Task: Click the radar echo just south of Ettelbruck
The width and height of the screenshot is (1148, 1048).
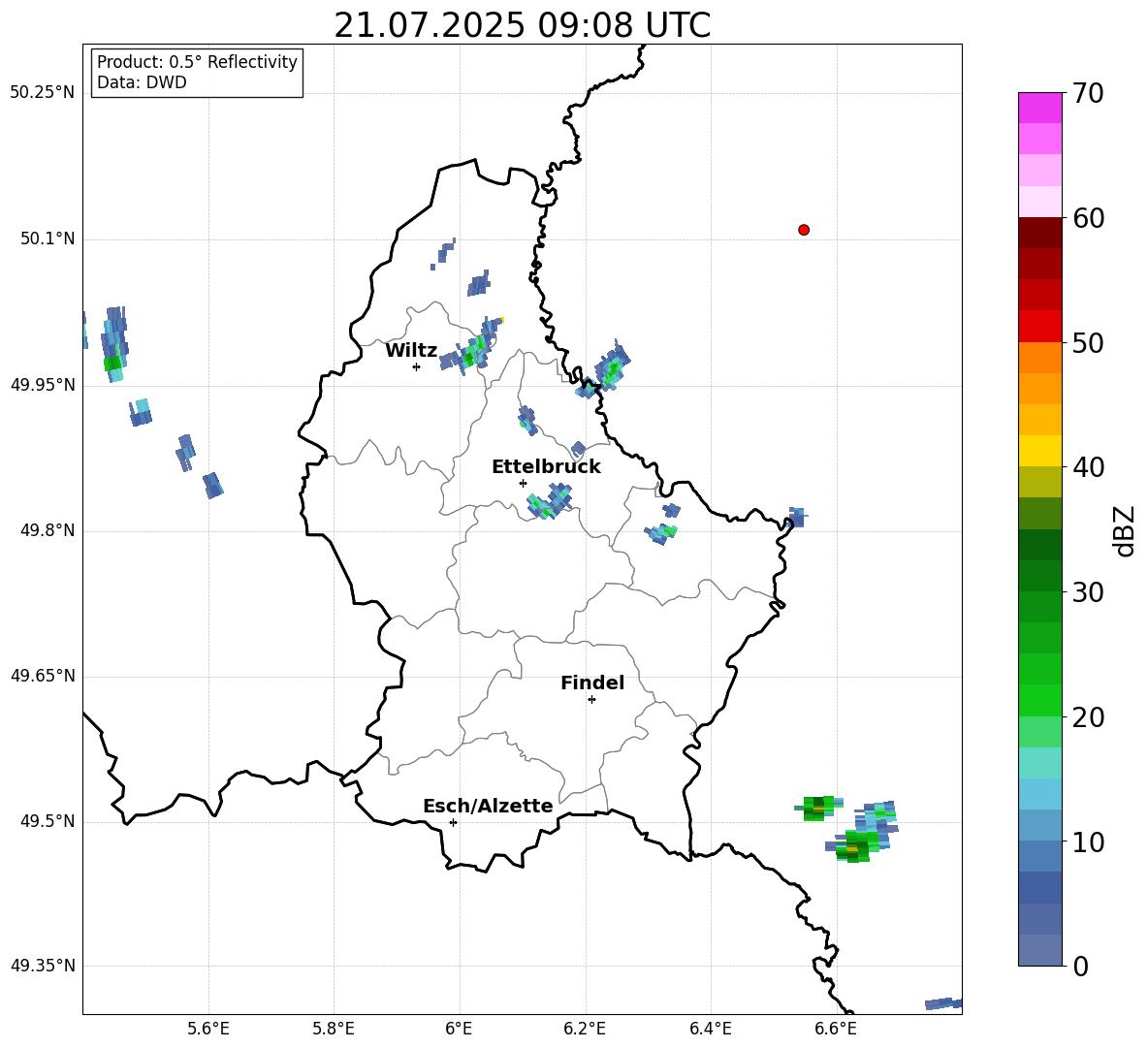Action: pos(550,502)
